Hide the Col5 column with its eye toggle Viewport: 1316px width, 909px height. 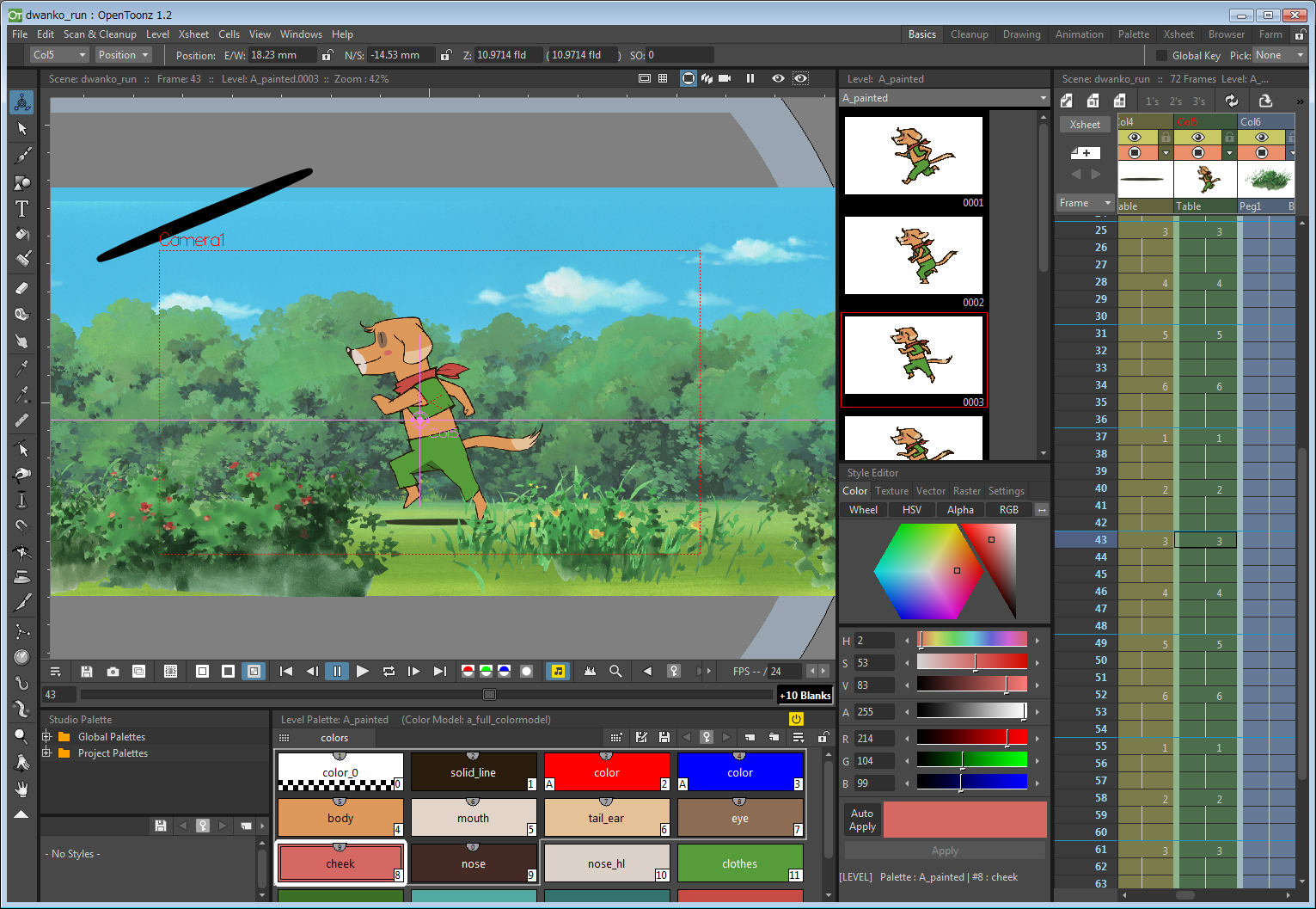[1198, 137]
